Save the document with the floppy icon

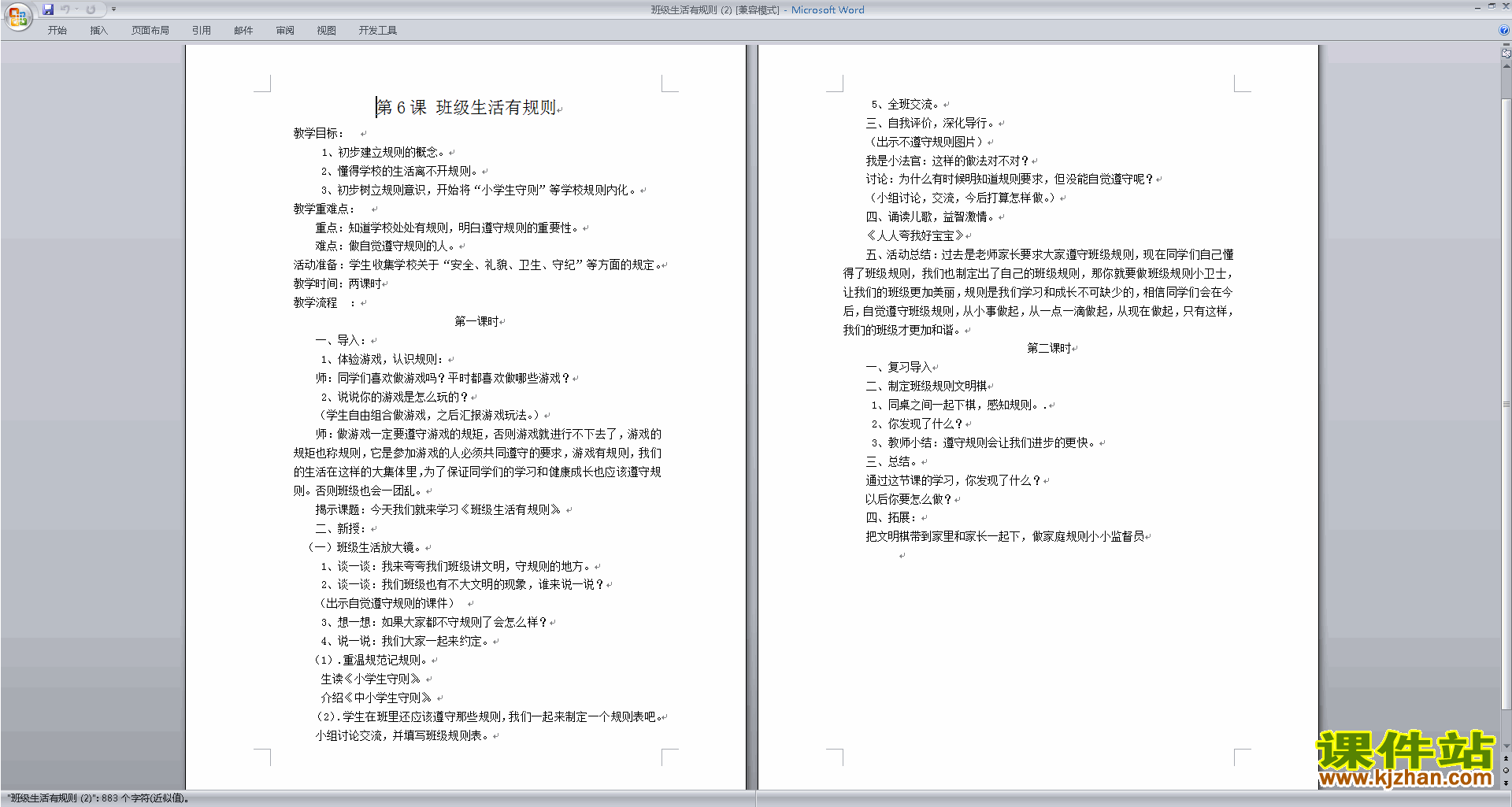pos(48,9)
